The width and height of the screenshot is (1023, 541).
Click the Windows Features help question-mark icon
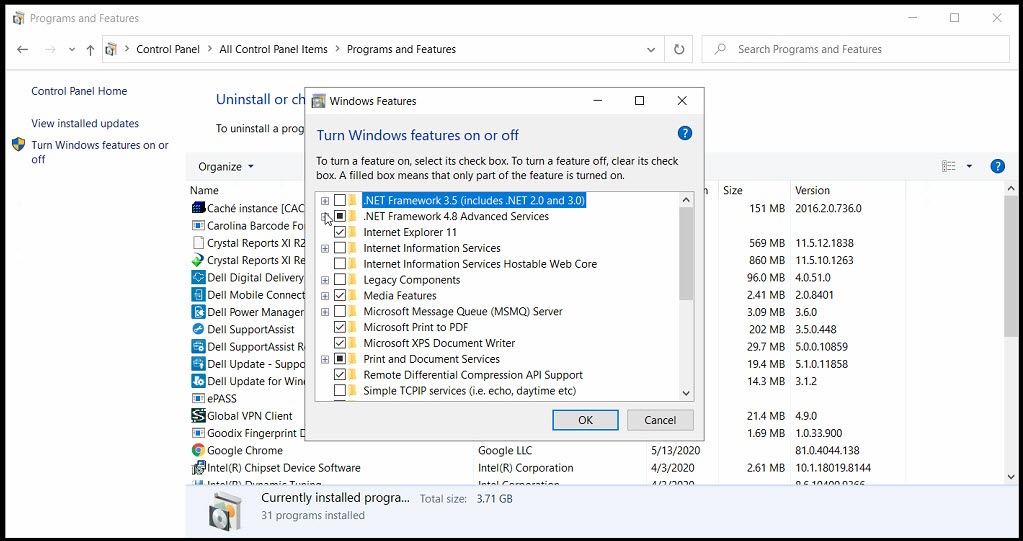684,134
